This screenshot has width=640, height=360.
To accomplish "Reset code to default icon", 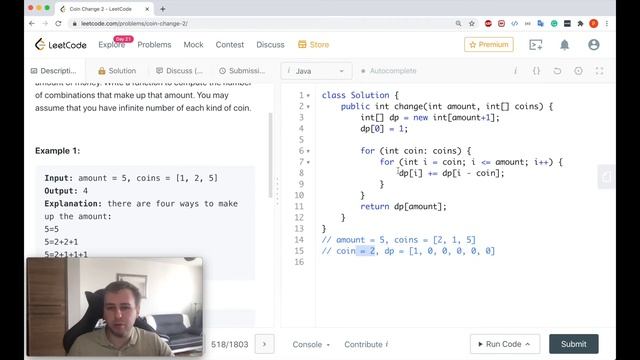I will click(557, 71).
